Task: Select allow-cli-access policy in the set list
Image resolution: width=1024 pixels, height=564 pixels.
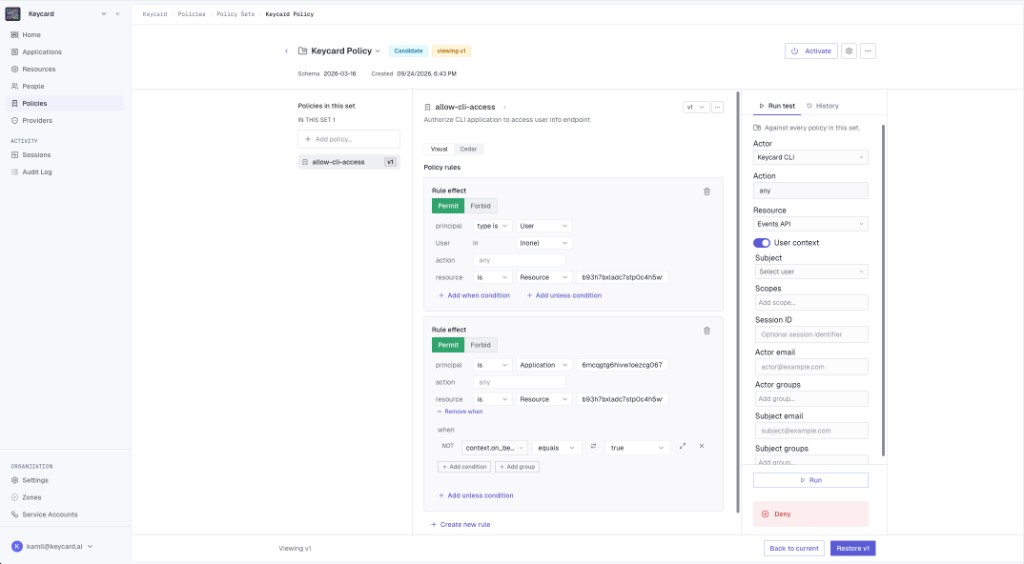Action: click(349, 162)
